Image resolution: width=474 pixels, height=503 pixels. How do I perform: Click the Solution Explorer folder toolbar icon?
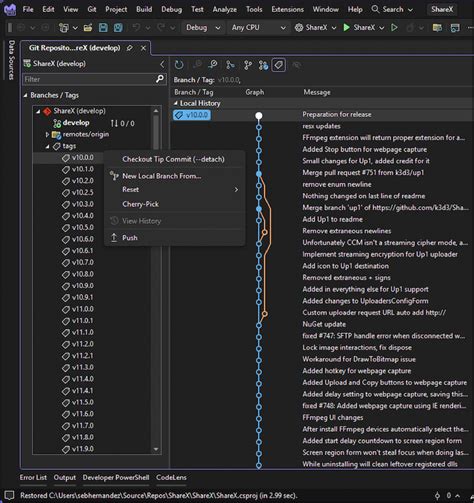tap(437, 28)
